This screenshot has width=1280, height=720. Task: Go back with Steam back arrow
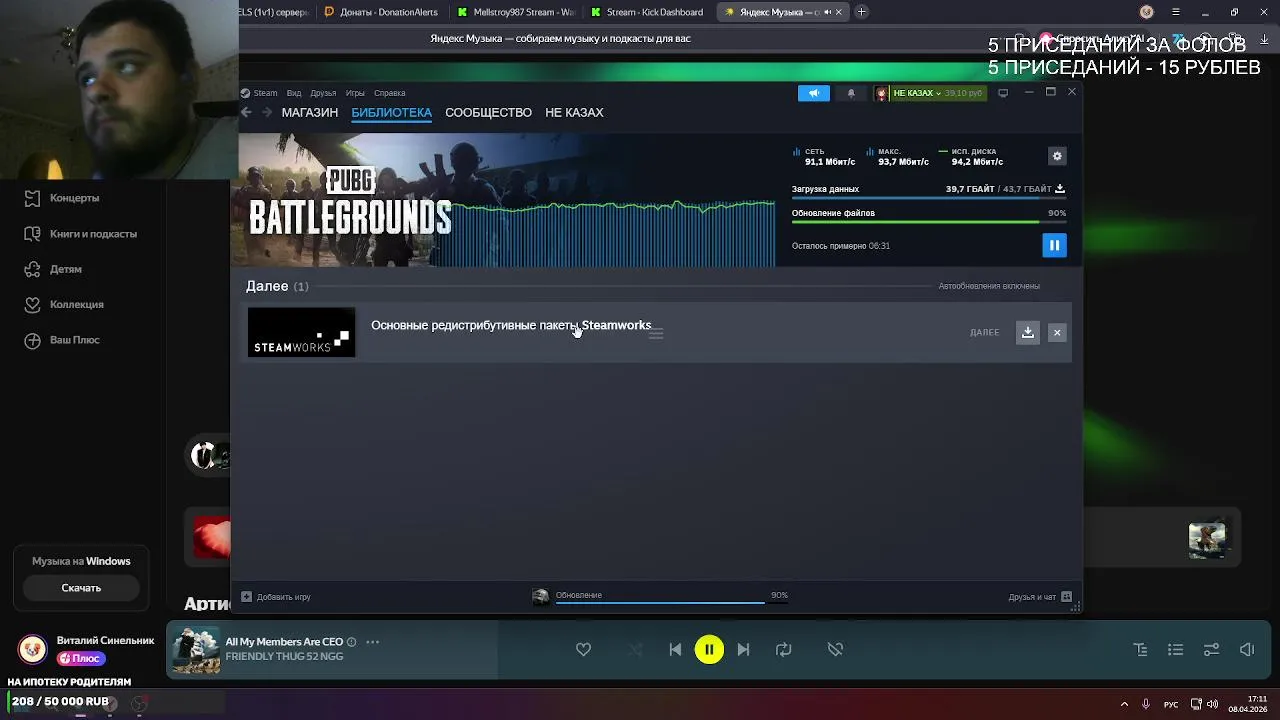246,112
